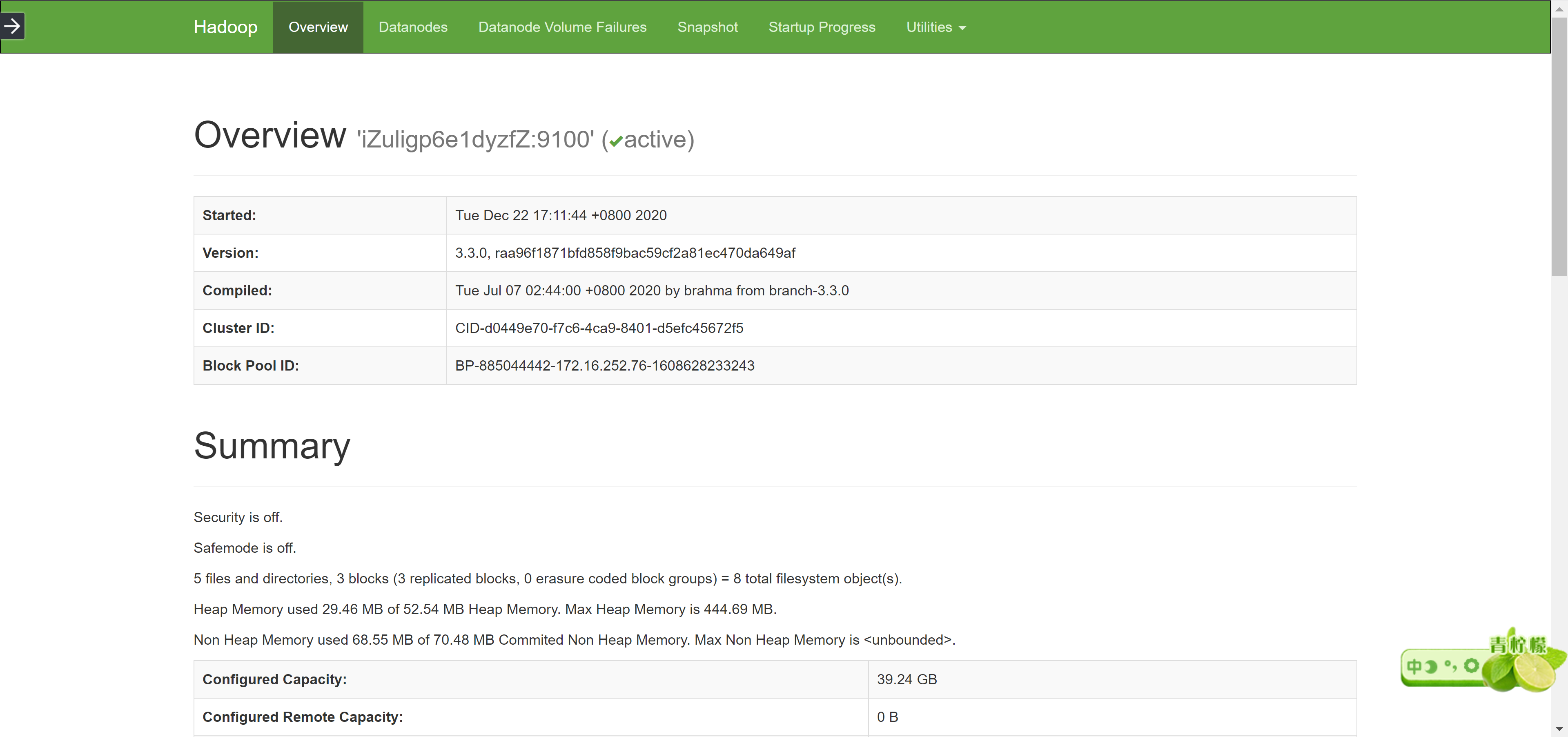Click the scrollbar down arrow
1568x737 pixels.
pos(1559,728)
